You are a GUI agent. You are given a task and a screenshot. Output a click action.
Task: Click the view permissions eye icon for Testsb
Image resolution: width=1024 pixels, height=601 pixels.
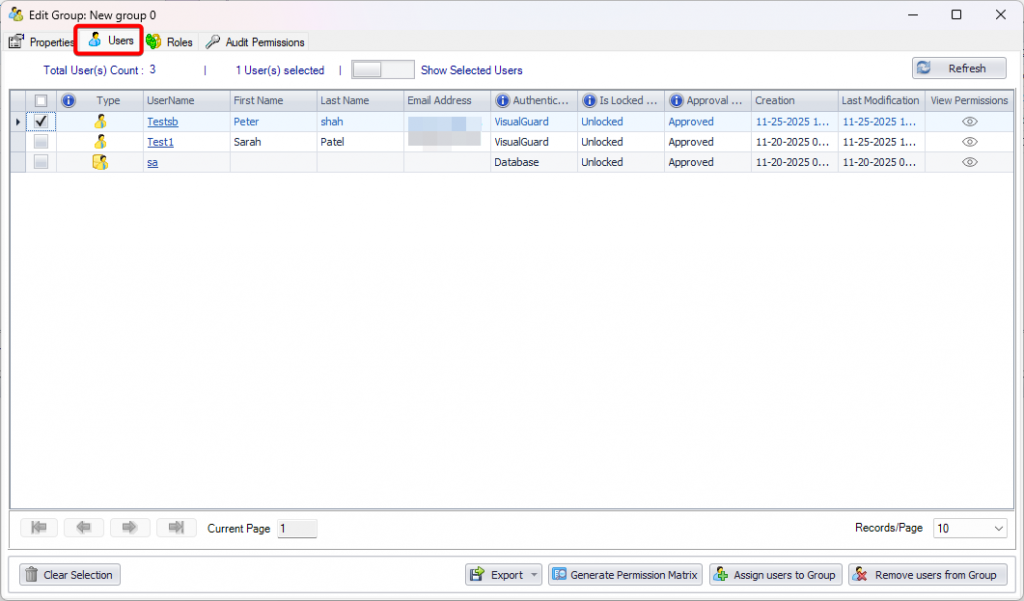[x=968, y=122]
